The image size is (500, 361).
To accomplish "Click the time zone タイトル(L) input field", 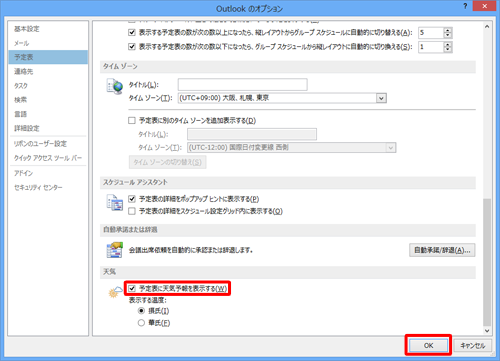I will pos(243,85).
